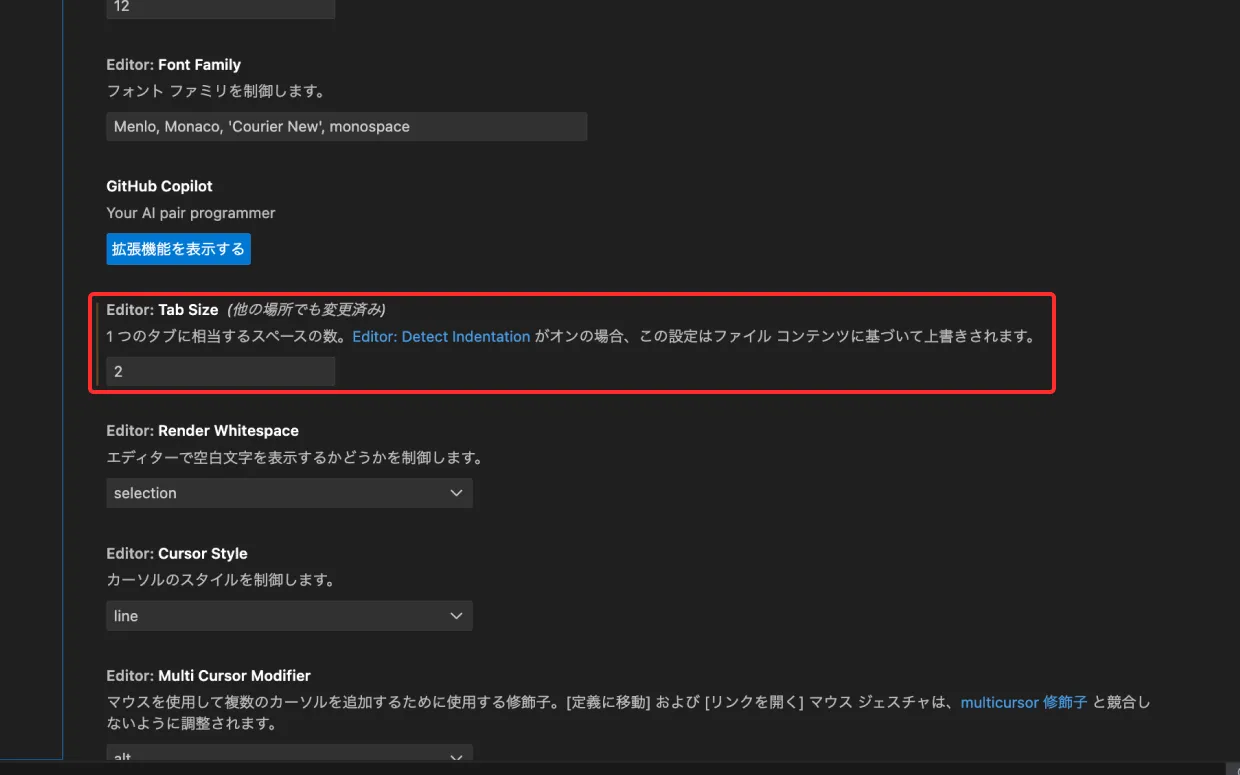Click the chevron arrow on Render Whitespace selector

(456, 493)
